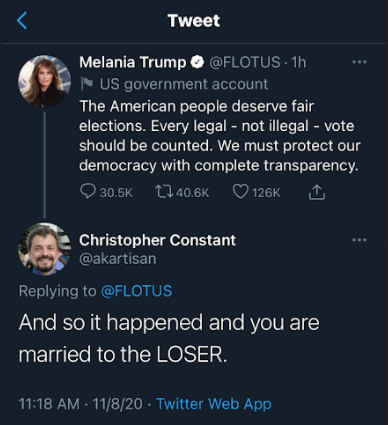Click the @FLOTUS link in Replying to
This screenshot has width=388, height=425.
tap(136, 291)
